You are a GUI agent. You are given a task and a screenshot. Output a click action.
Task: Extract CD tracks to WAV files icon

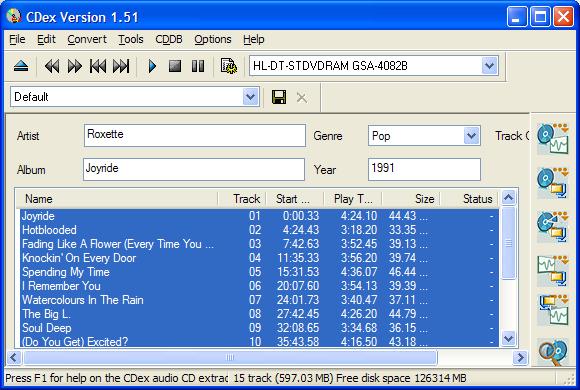click(553, 138)
